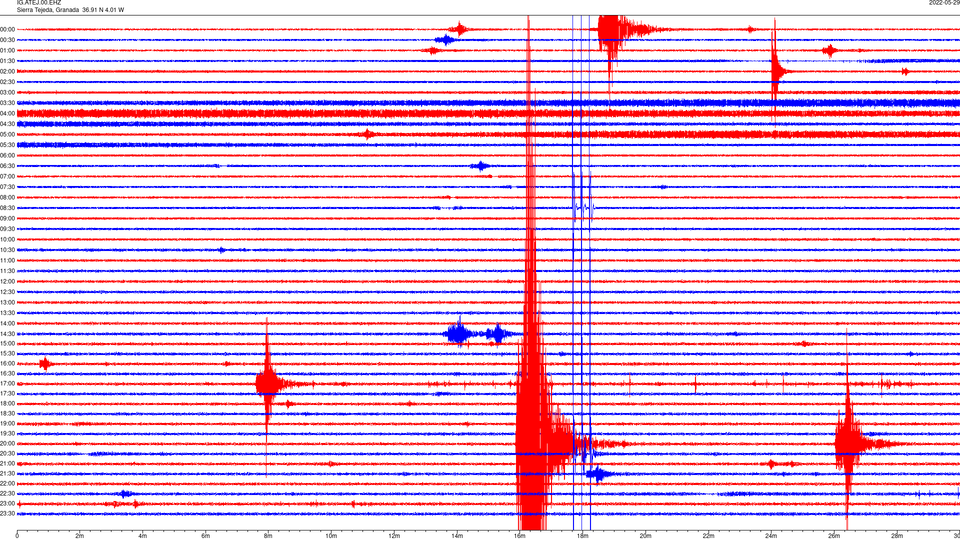Screen dimensions: 960x540
Task: Select the 13:30 trace label
Action: (7, 313)
